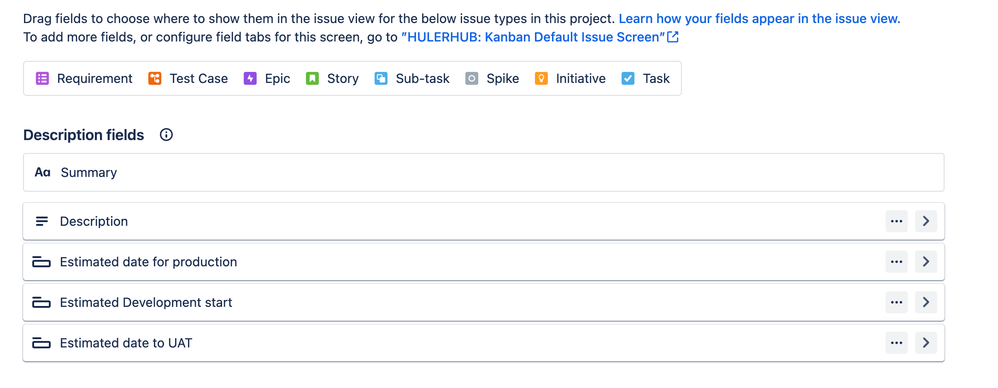The image size is (998, 388).
Task: Expand the Description field chevron
Action: tap(926, 221)
